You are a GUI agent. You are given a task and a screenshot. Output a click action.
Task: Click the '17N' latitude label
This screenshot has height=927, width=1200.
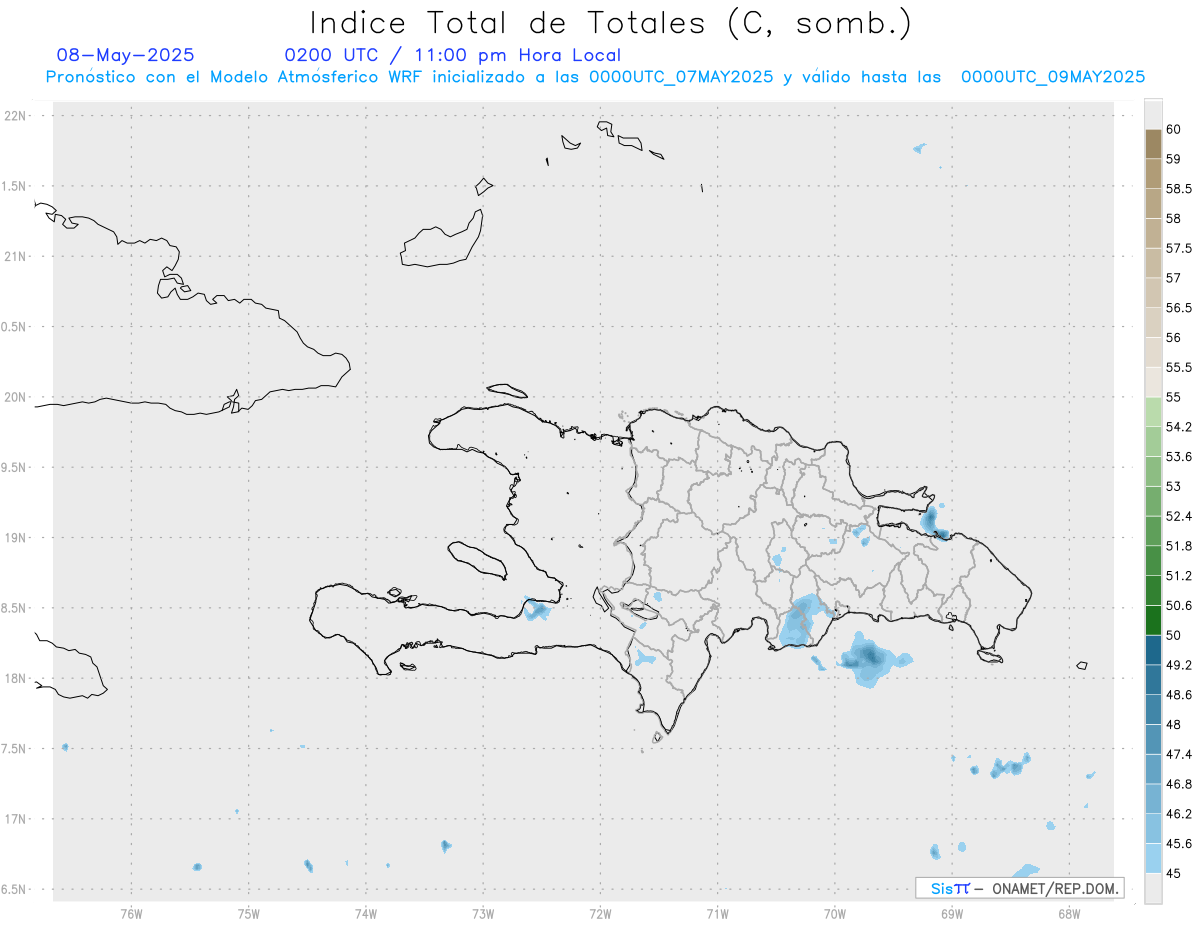click(x=17, y=819)
